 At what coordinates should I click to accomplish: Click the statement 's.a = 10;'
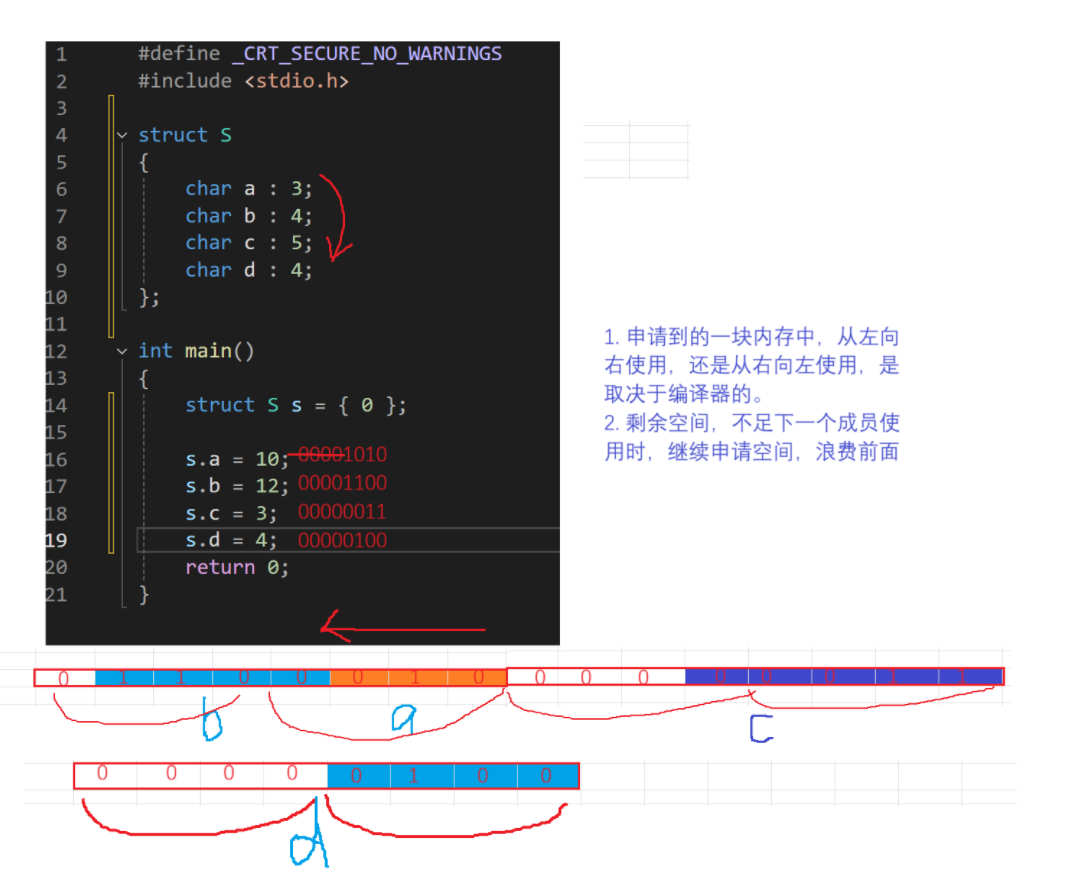237,459
